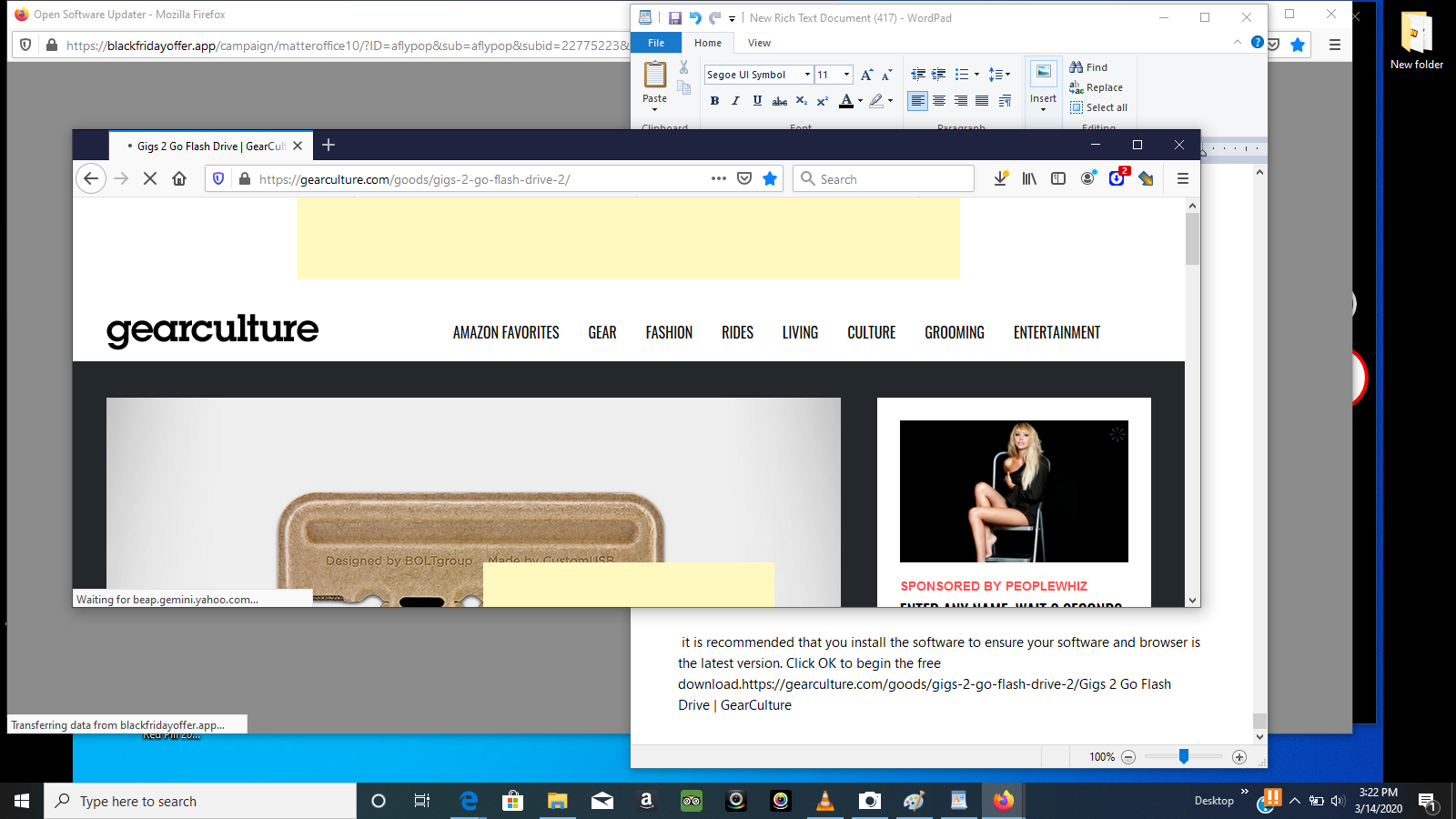Click the Firefox Search box
The width and height of the screenshot is (1456, 819).
[x=884, y=179]
